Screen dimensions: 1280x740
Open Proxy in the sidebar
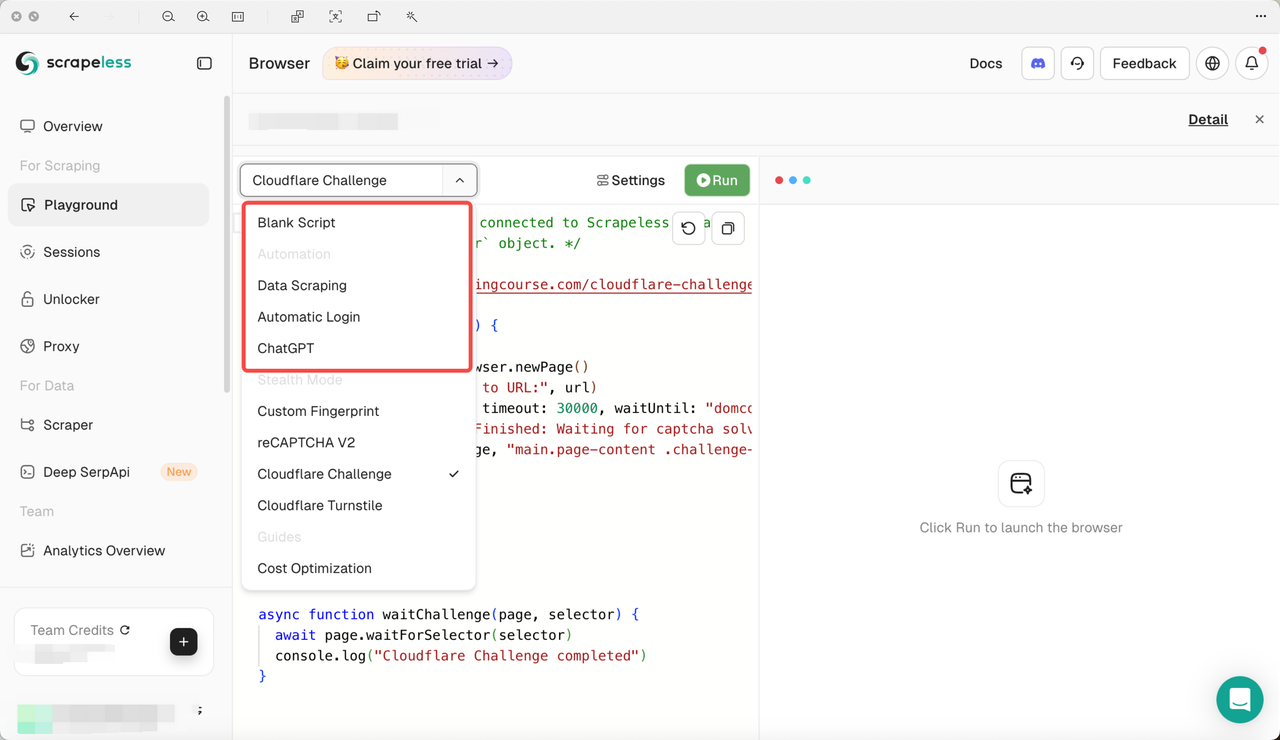[x=109, y=346]
